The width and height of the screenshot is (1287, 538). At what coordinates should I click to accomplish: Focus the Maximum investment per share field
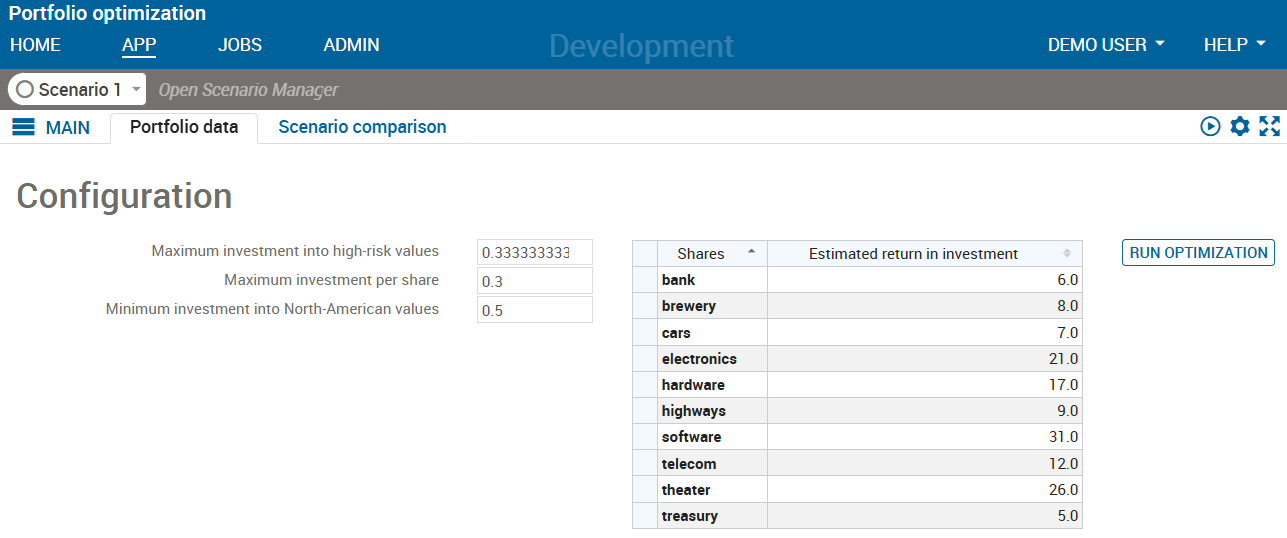coord(534,281)
